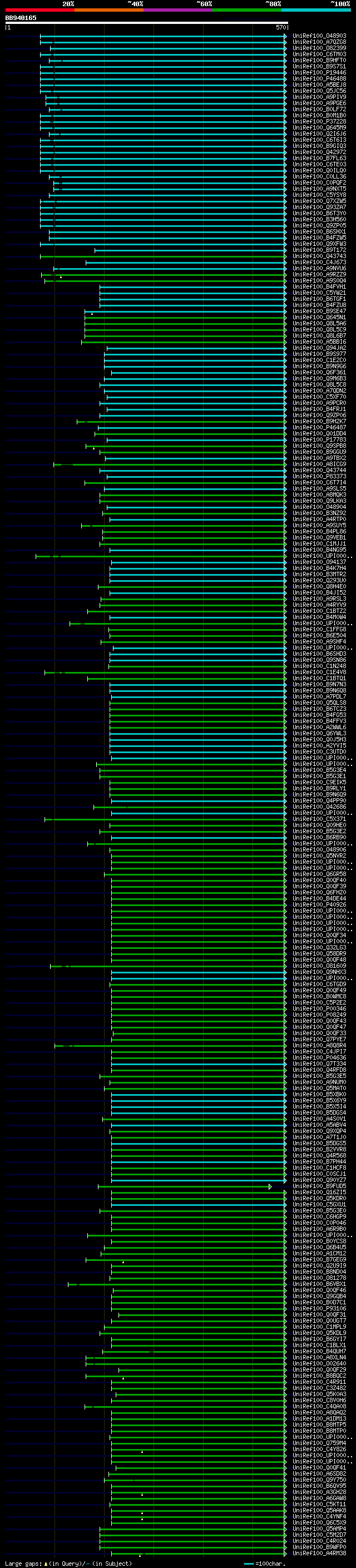Select label UniRef100_B4FVH1
The image size is (356, 1568).
pyautogui.click(x=319, y=286)
